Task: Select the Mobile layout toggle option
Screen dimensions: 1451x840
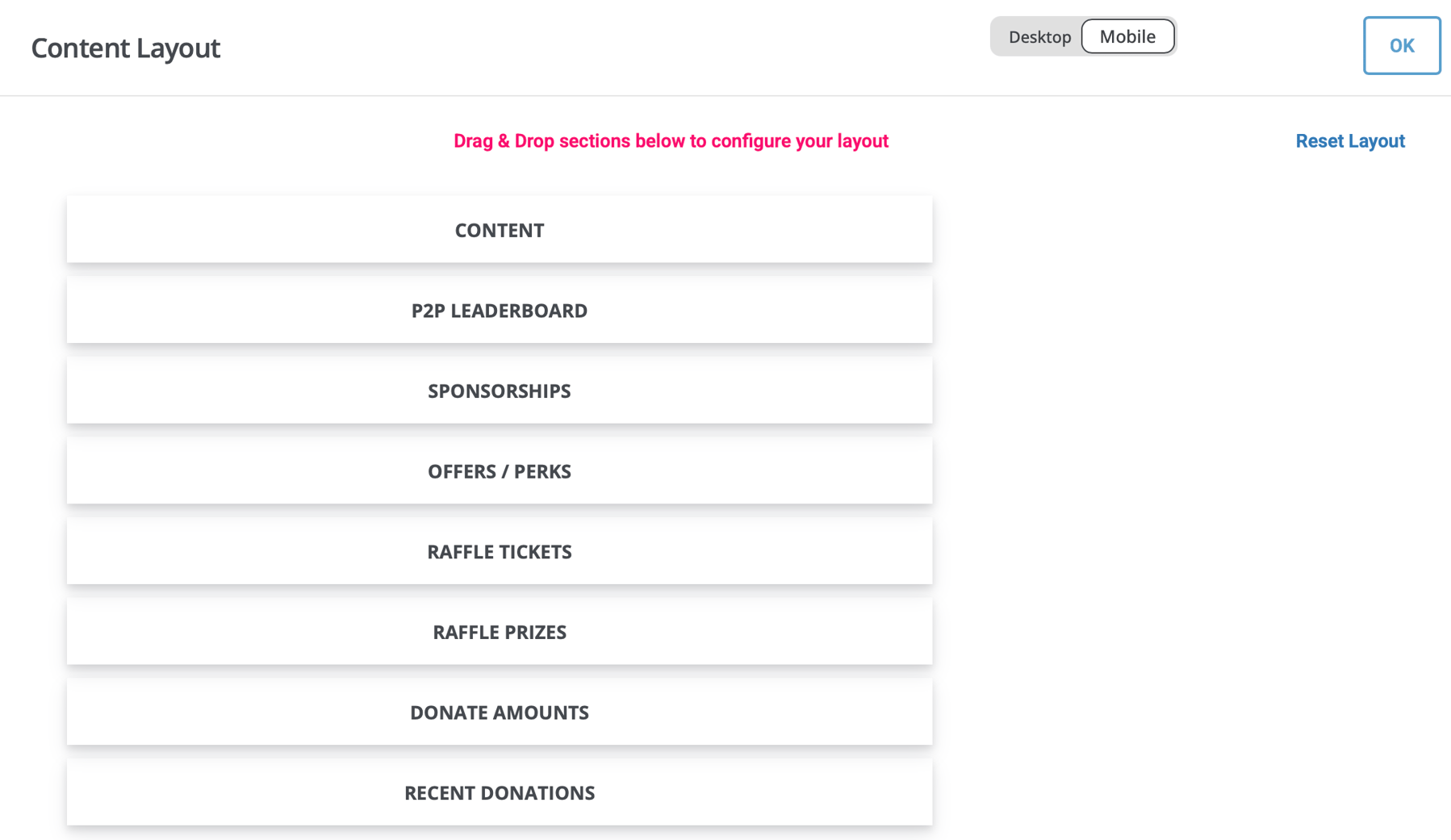Action: point(1127,36)
